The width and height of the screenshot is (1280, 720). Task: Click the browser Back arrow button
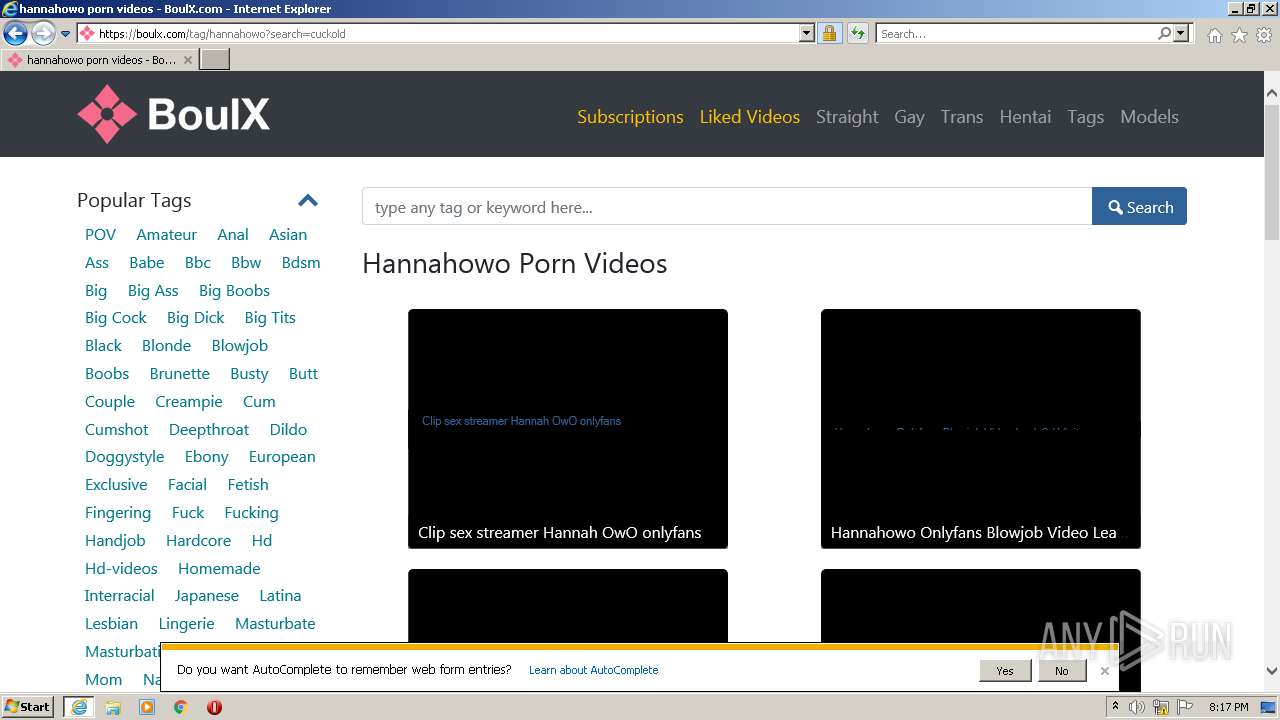[15, 34]
